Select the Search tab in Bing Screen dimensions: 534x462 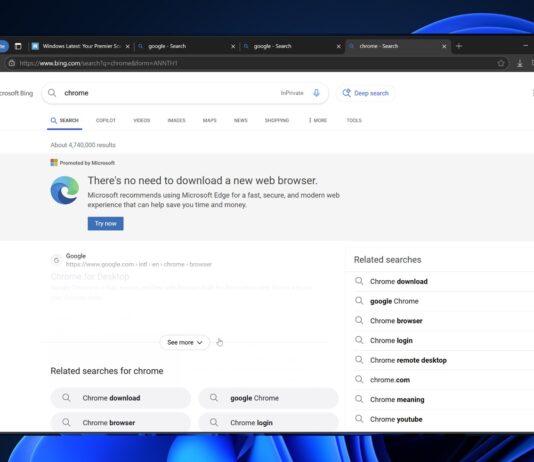click(x=65, y=121)
